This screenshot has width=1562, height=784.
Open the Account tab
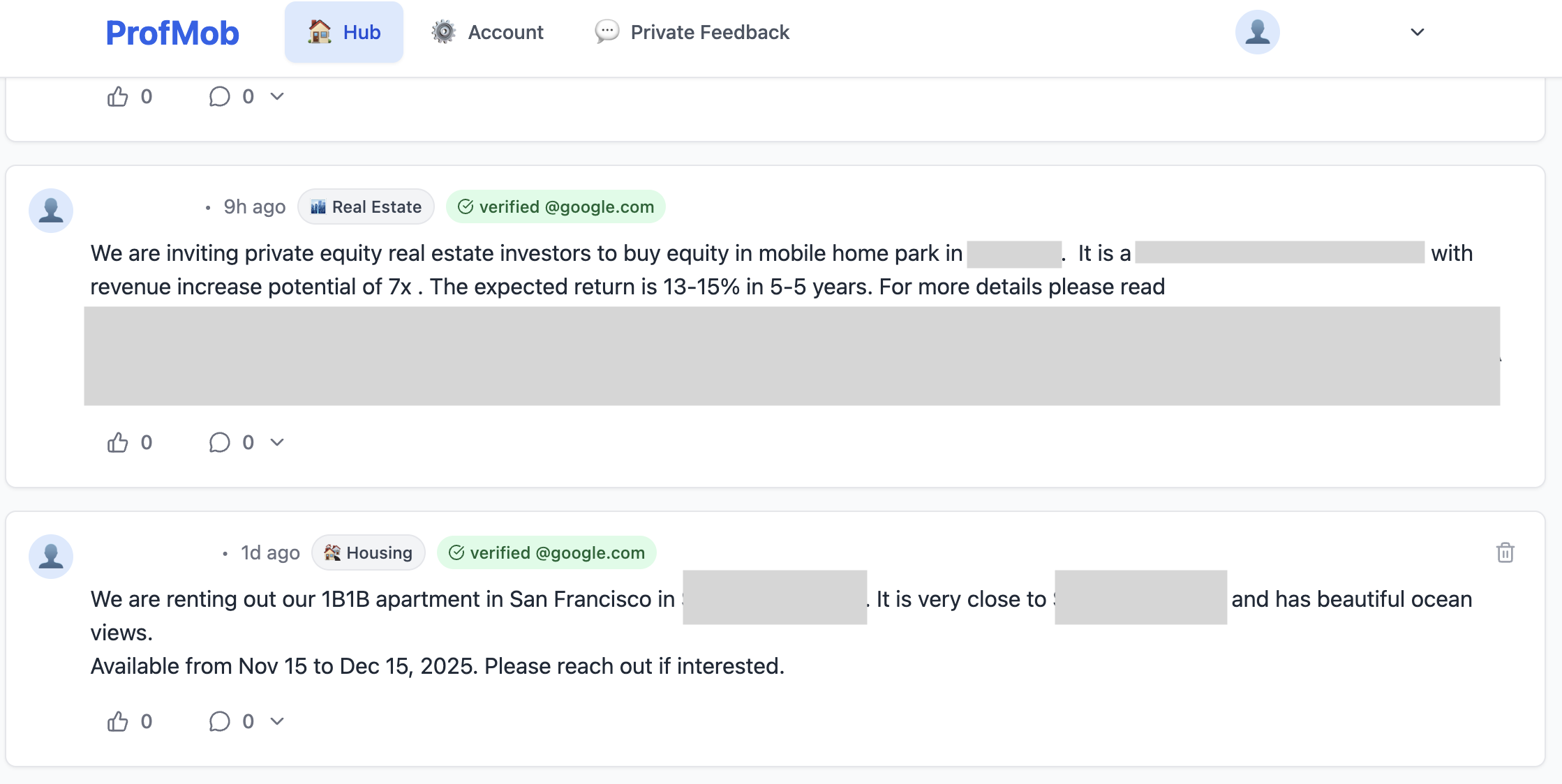pos(487,32)
